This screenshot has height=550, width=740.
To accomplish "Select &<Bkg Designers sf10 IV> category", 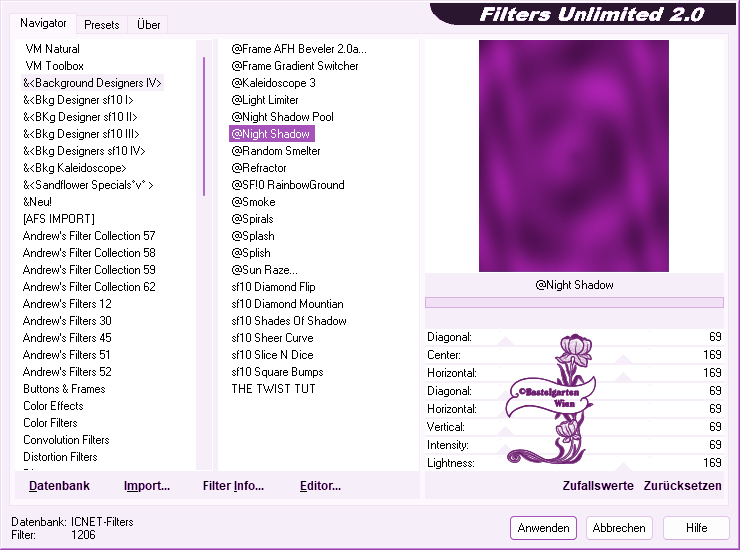I will click(84, 151).
